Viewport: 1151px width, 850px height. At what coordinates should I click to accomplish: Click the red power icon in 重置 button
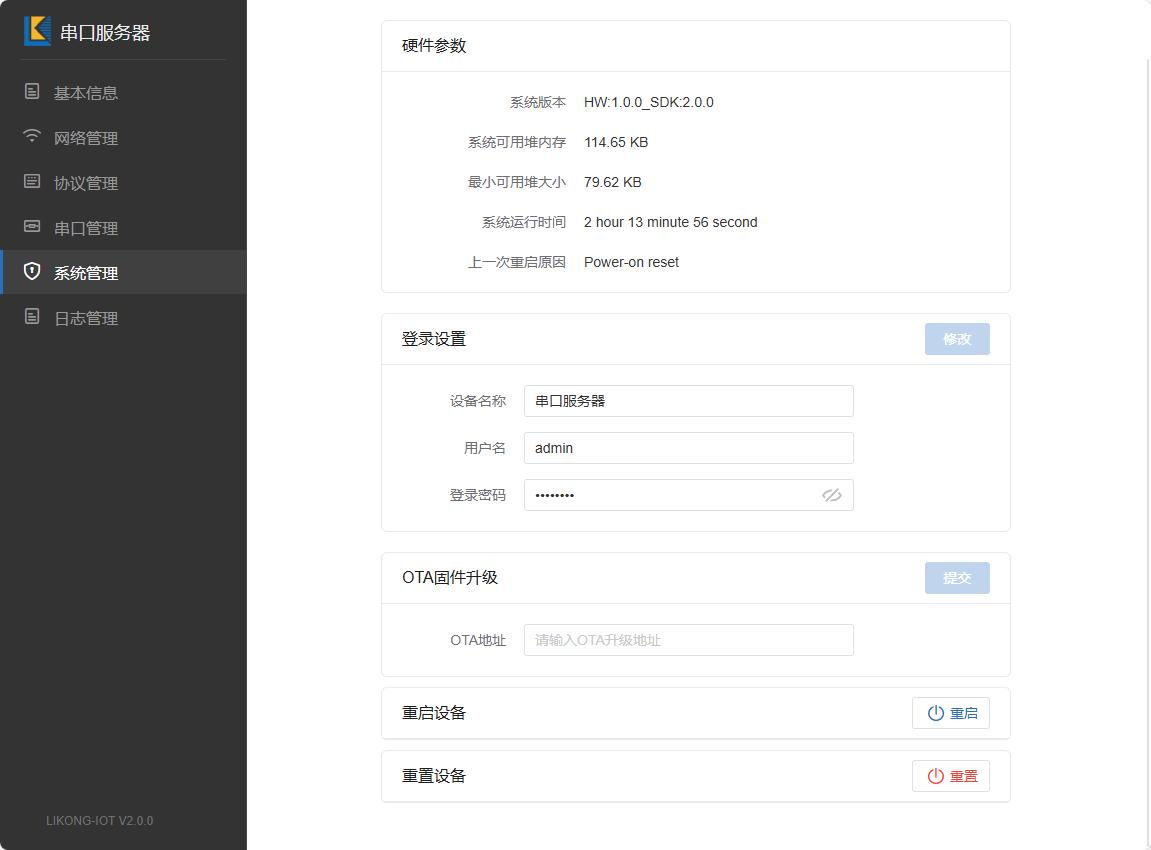(935, 777)
